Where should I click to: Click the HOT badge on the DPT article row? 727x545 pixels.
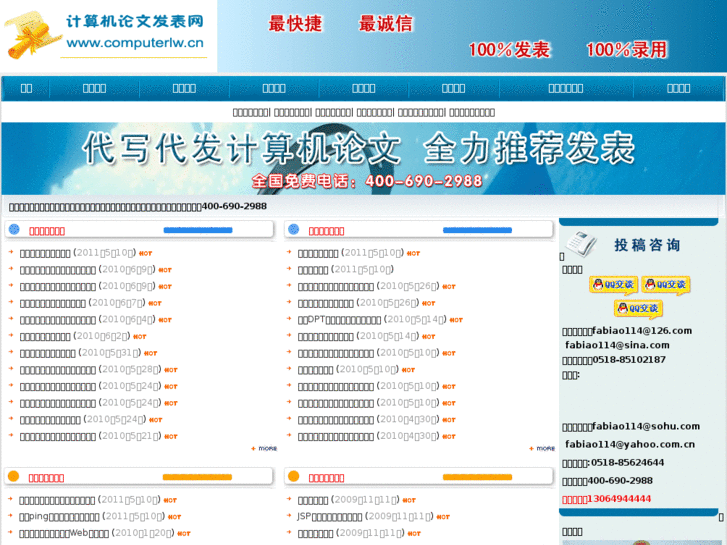456,320
